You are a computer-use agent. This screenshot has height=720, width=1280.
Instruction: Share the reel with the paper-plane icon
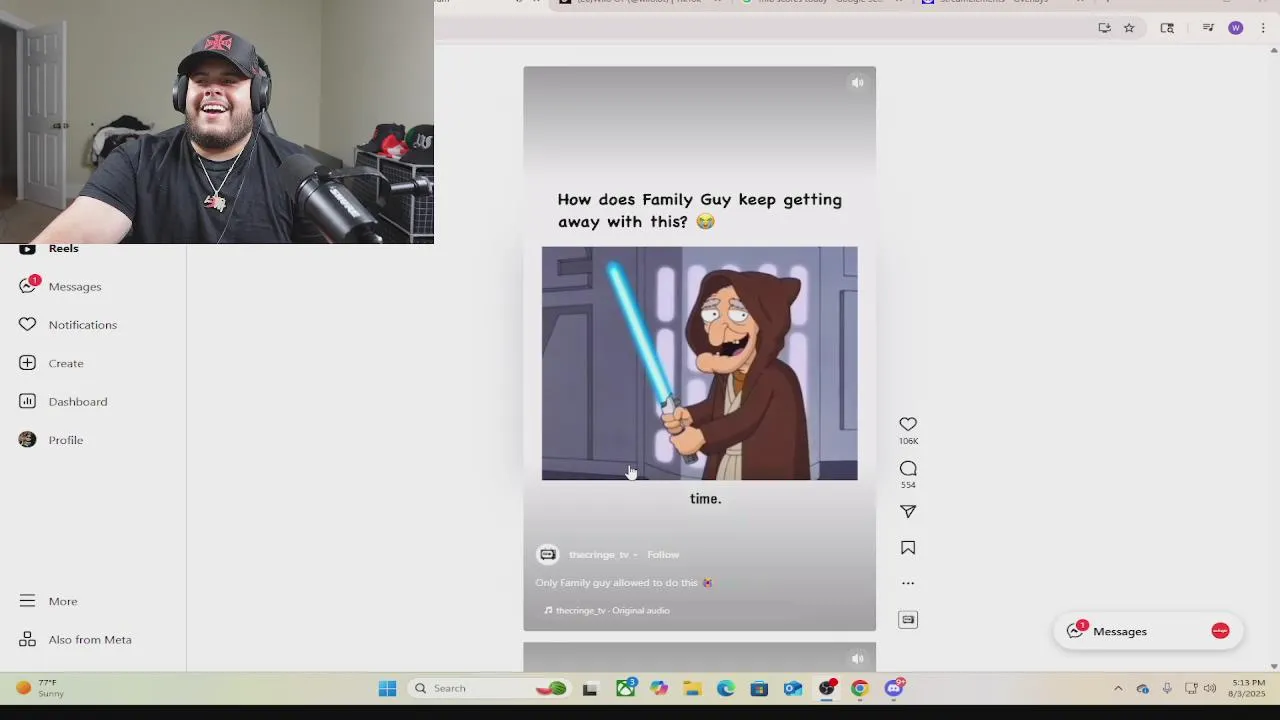click(908, 512)
